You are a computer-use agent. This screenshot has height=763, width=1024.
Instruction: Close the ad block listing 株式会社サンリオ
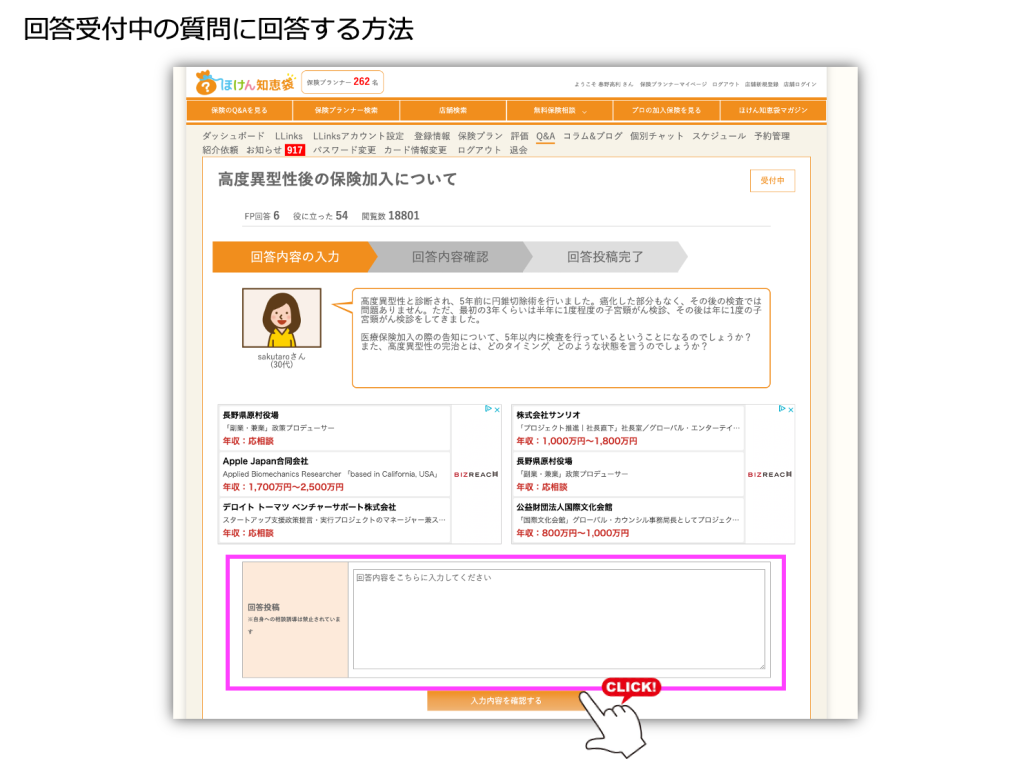tap(791, 410)
